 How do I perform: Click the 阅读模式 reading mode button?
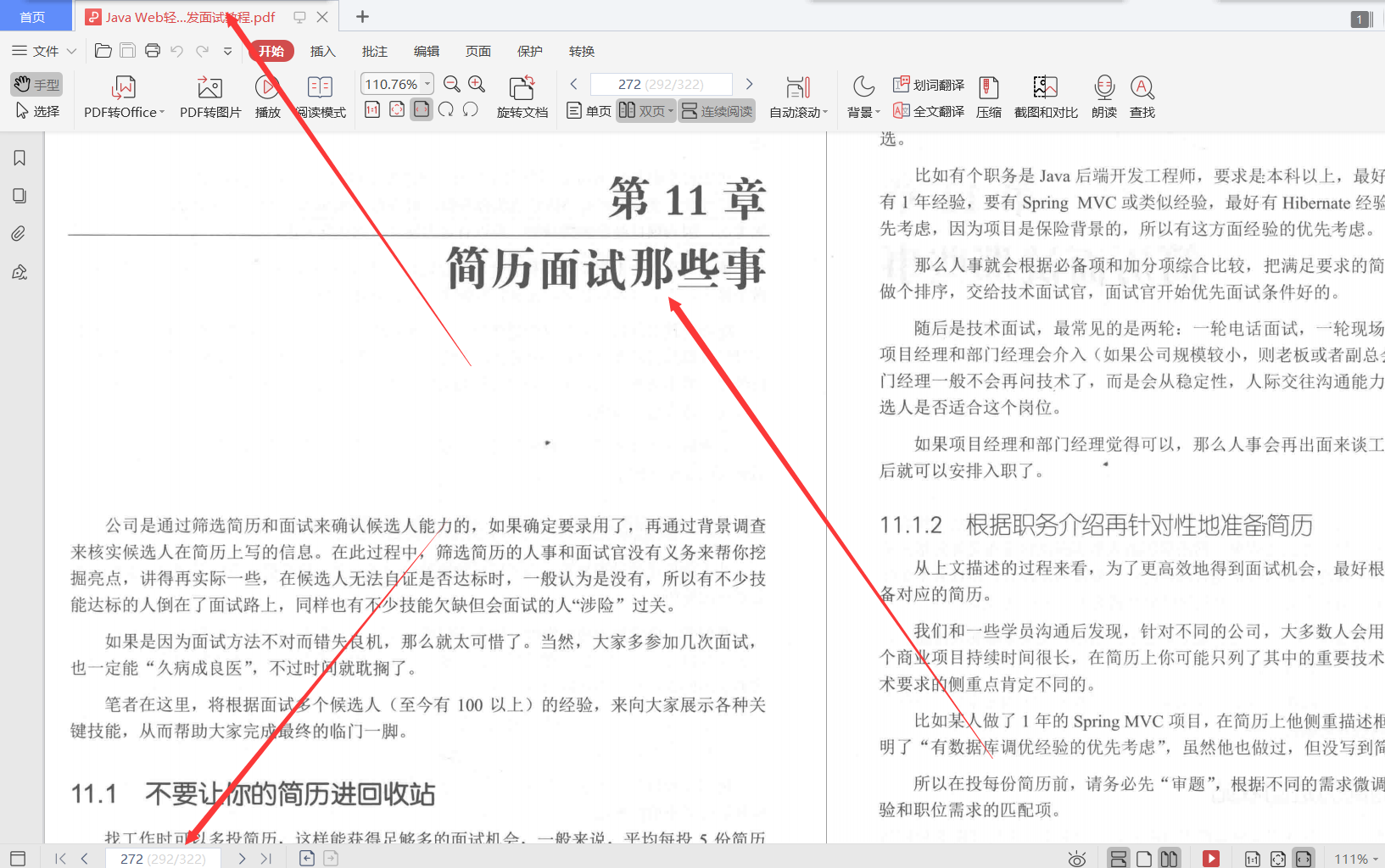click(x=321, y=97)
